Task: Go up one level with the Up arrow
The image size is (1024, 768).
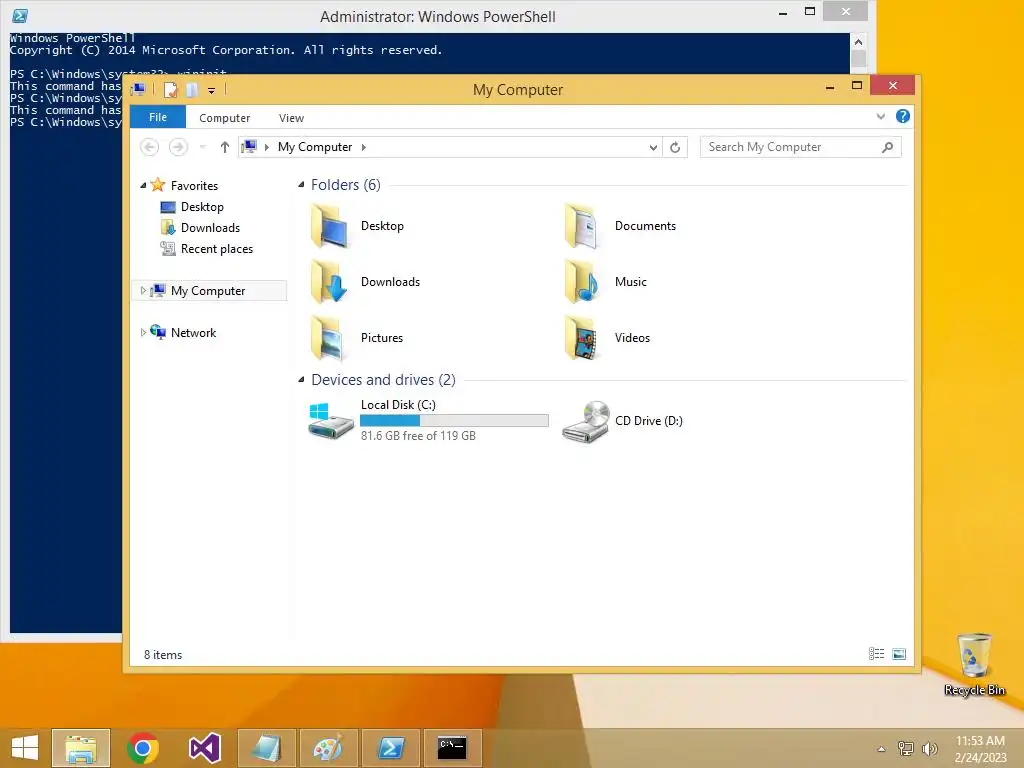Action: tap(225, 147)
